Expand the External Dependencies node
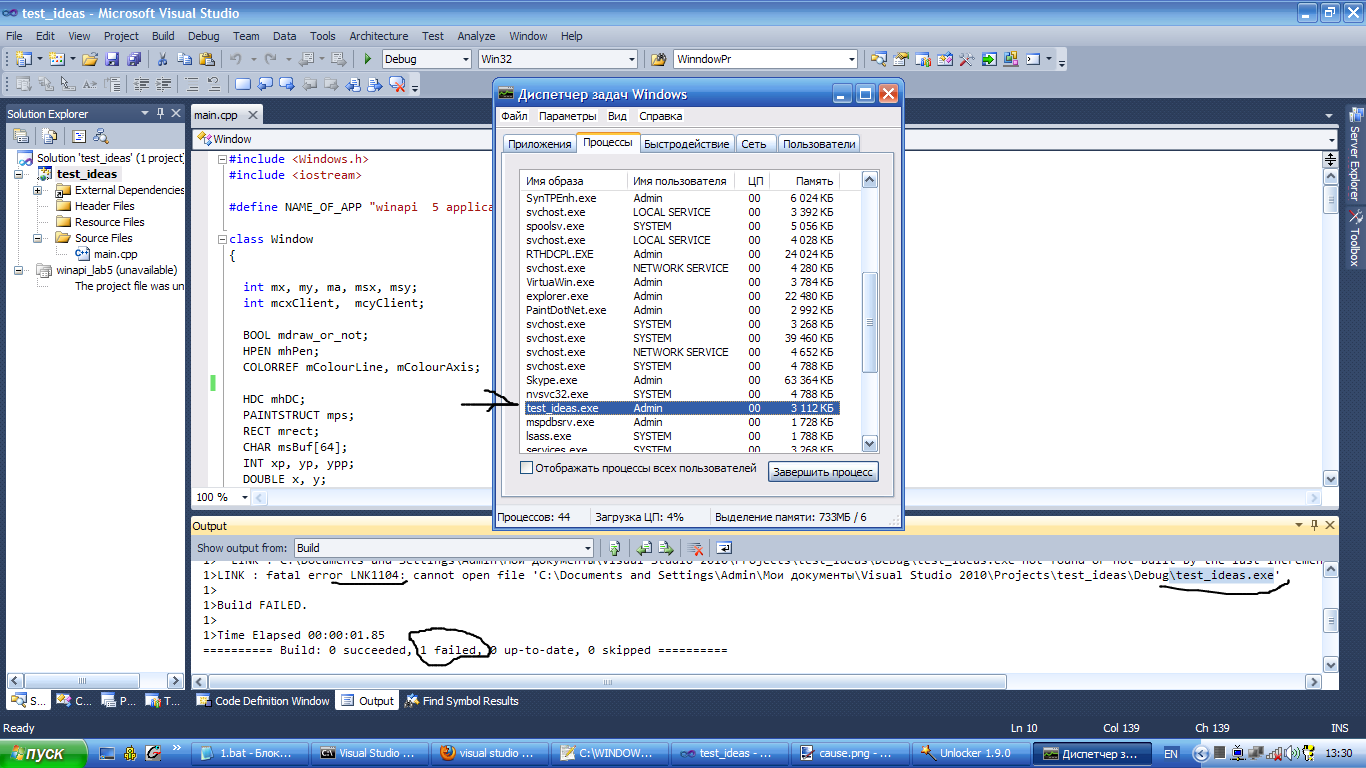The width and height of the screenshot is (1366, 768). tap(38, 190)
